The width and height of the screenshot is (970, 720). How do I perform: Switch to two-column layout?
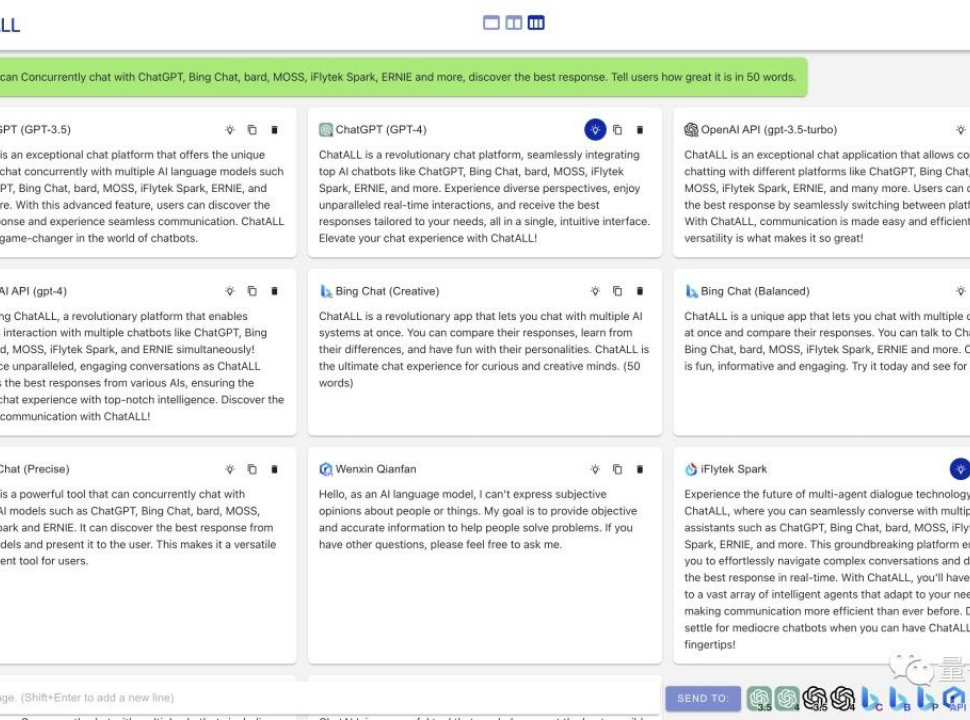pyautogui.click(x=513, y=23)
